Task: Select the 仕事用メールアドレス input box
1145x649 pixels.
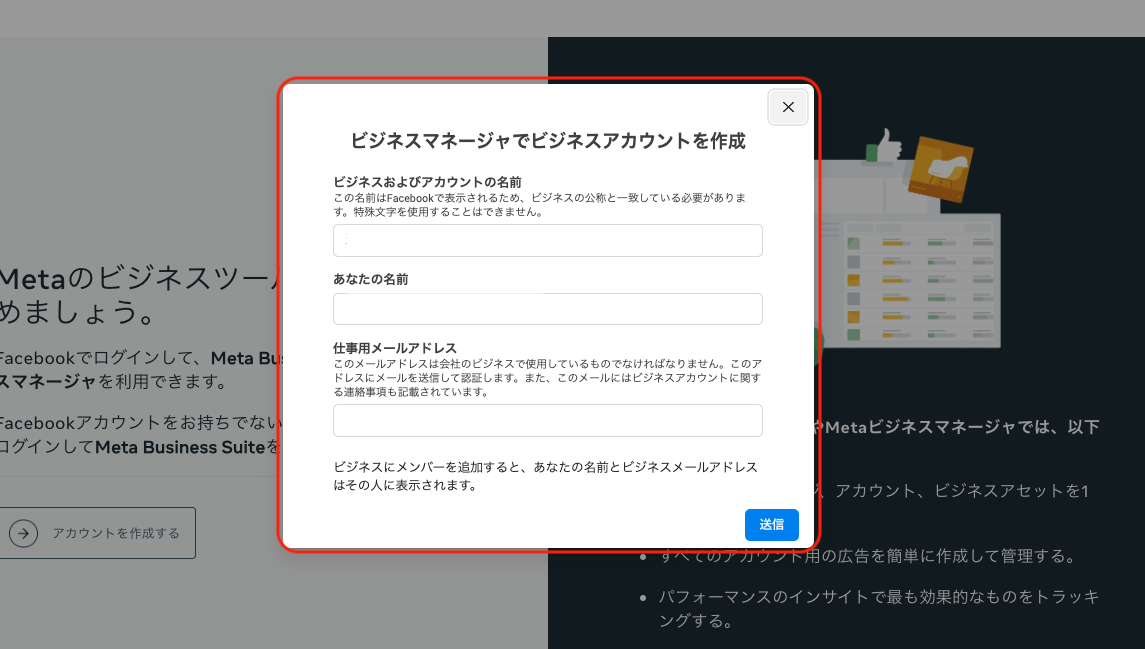Action: (x=548, y=420)
